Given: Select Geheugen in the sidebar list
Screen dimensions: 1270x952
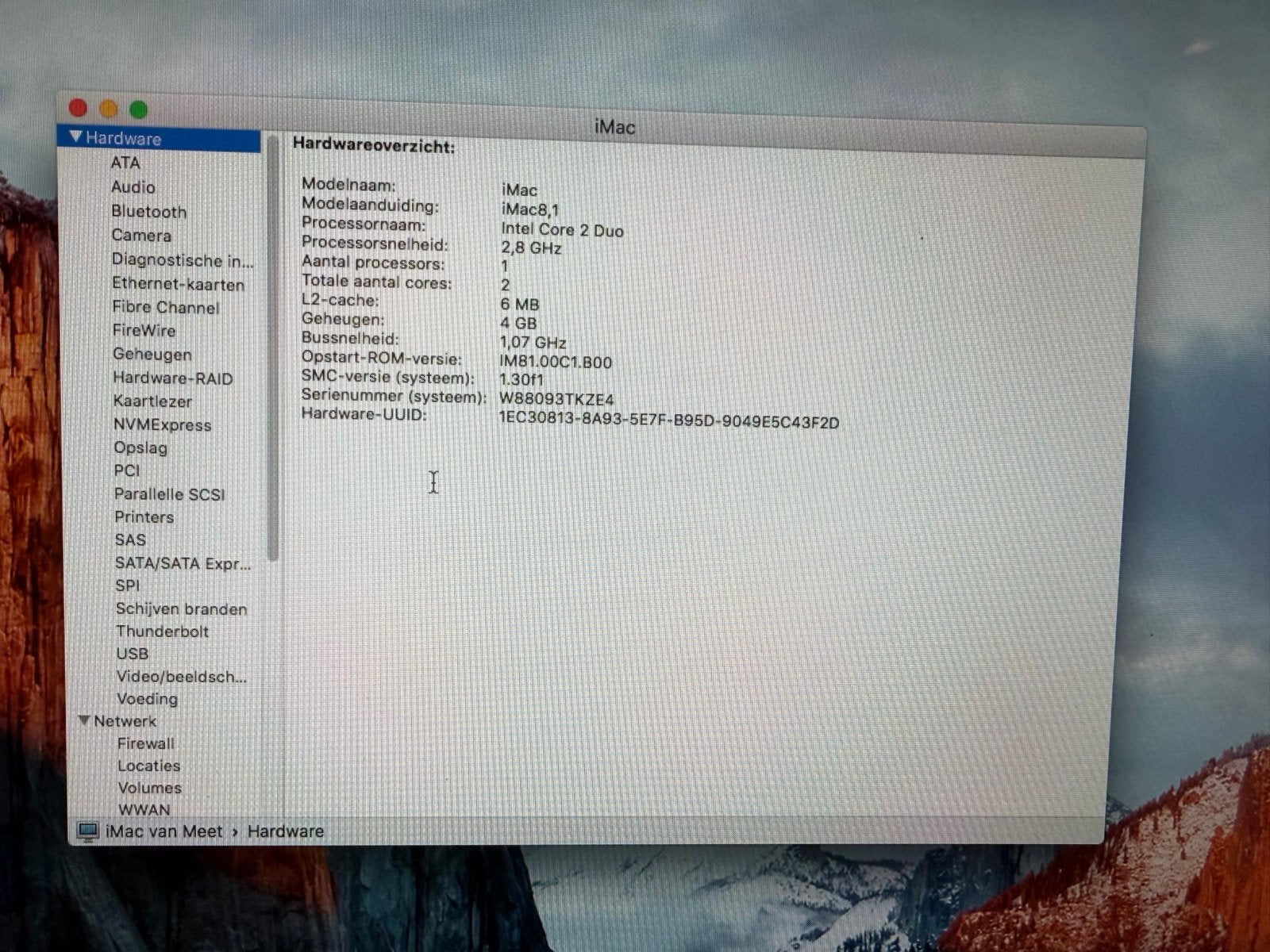Looking at the screenshot, I should [152, 355].
